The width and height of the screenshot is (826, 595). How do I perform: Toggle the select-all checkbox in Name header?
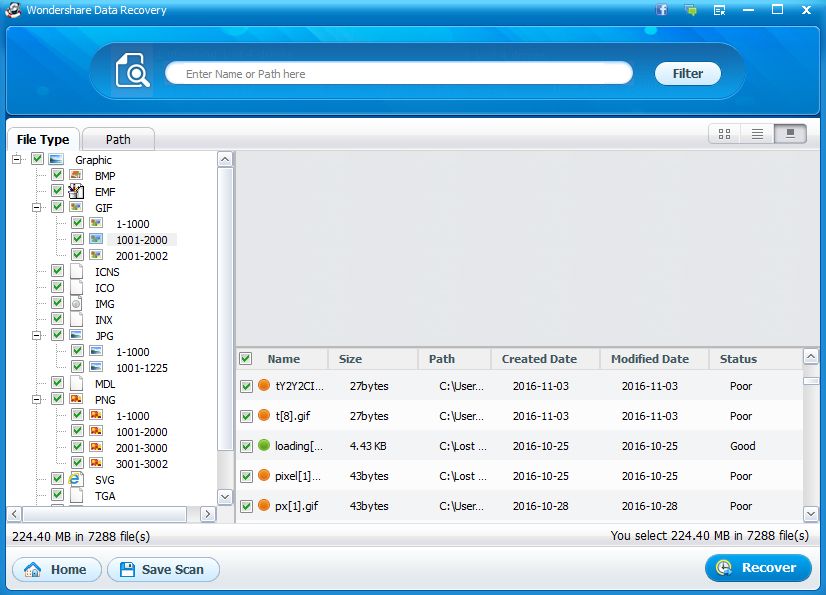(246, 359)
